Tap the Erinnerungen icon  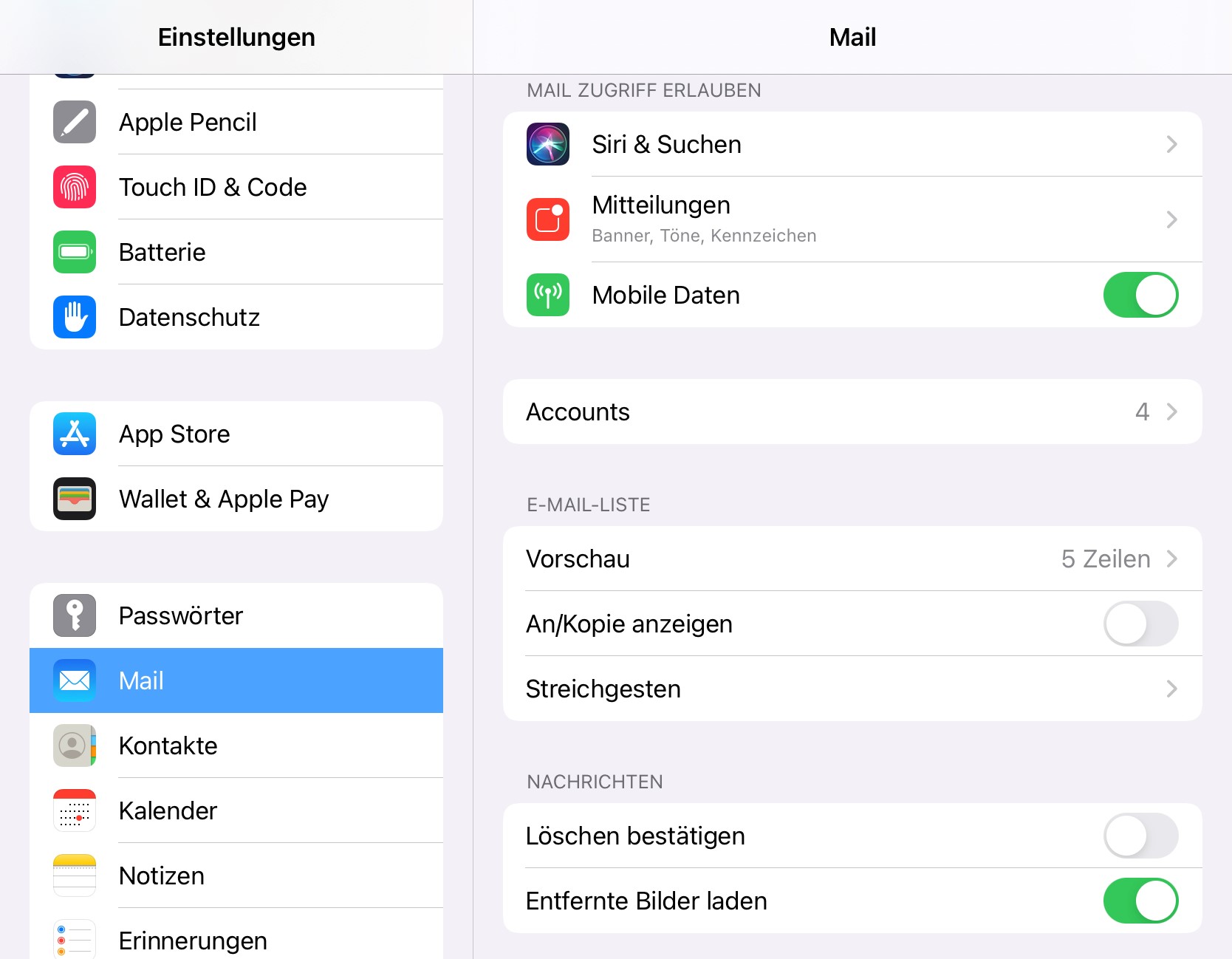click(x=75, y=939)
